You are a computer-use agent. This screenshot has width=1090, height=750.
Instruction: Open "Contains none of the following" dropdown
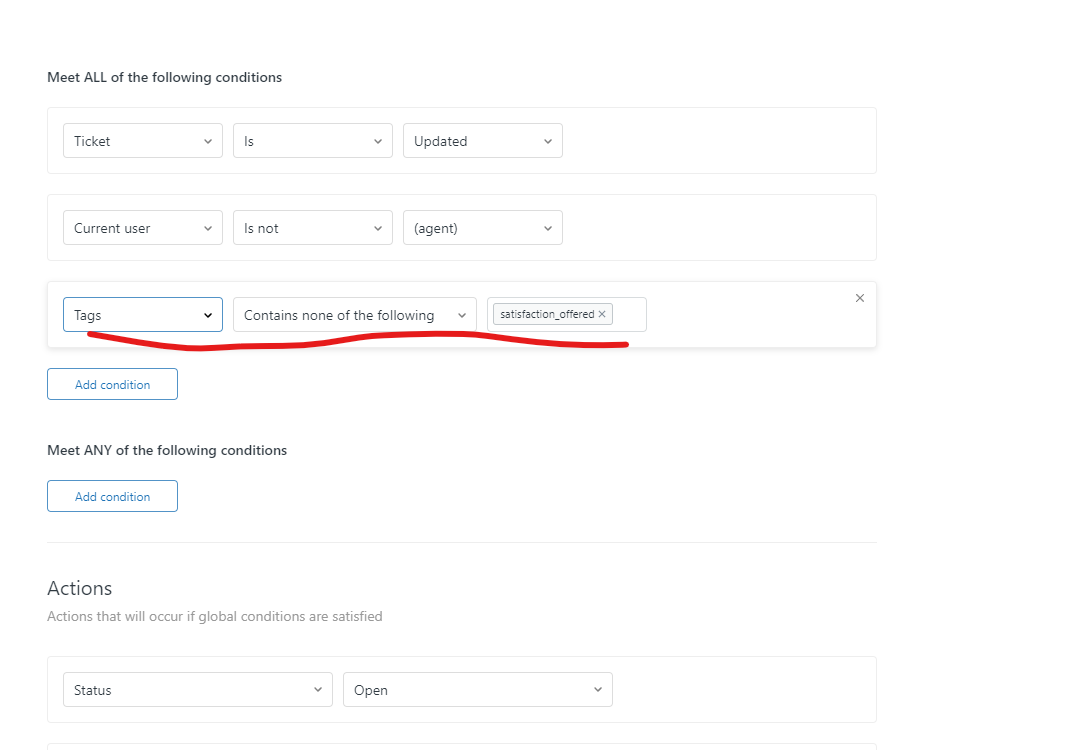point(355,315)
